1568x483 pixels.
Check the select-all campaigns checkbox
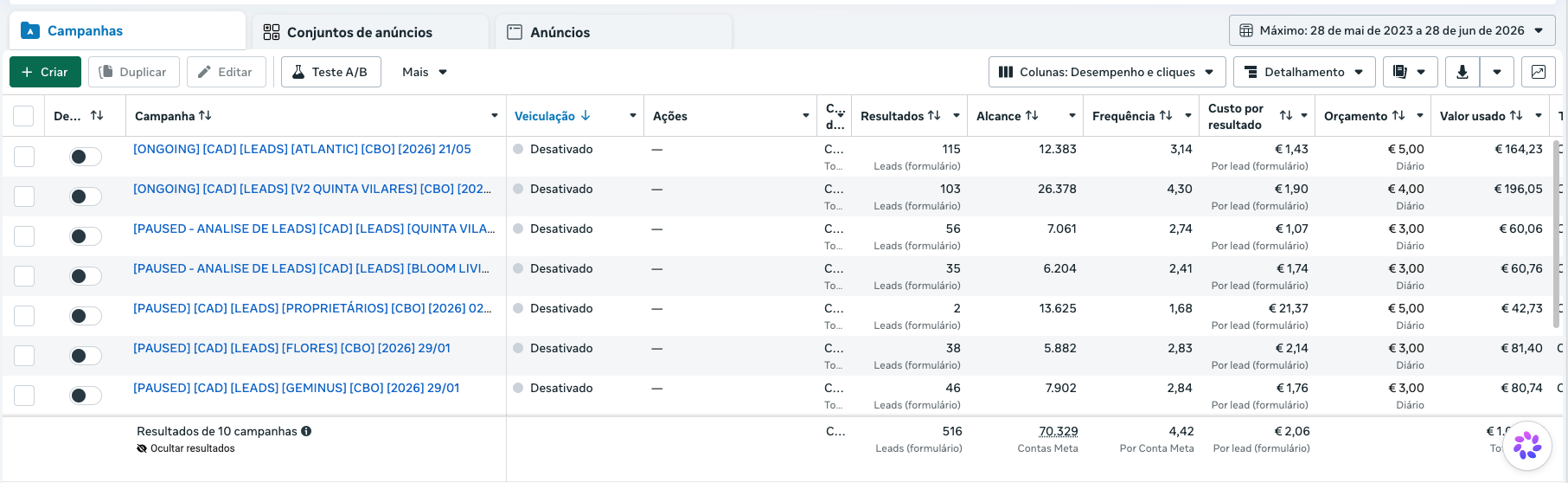click(23, 116)
